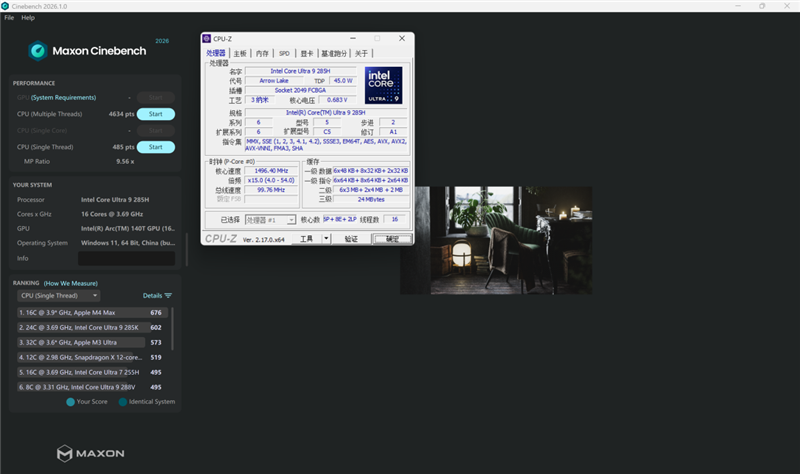Click the disabled GPU Start button

click(156, 97)
